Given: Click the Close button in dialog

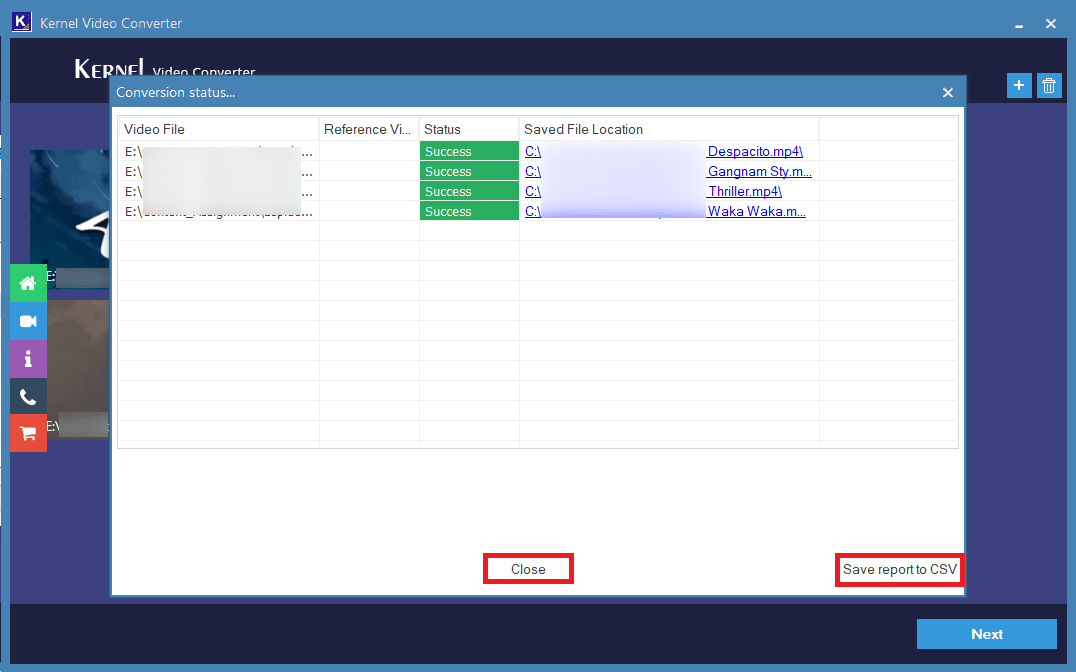Looking at the screenshot, I should click(x=528, y=569).
